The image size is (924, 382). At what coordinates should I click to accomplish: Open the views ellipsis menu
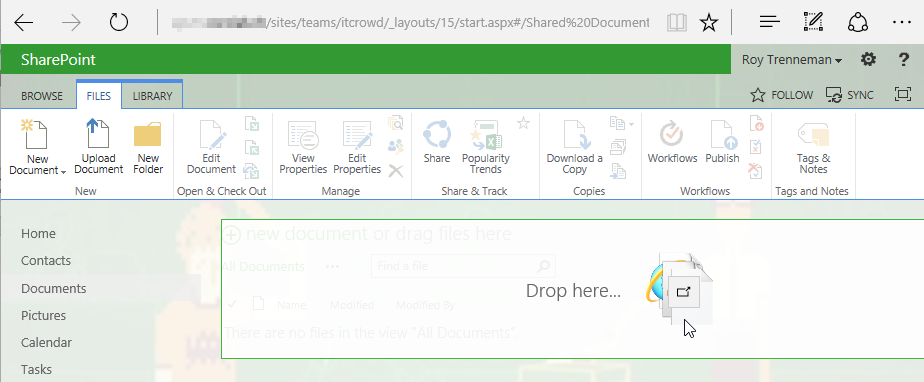332,266
